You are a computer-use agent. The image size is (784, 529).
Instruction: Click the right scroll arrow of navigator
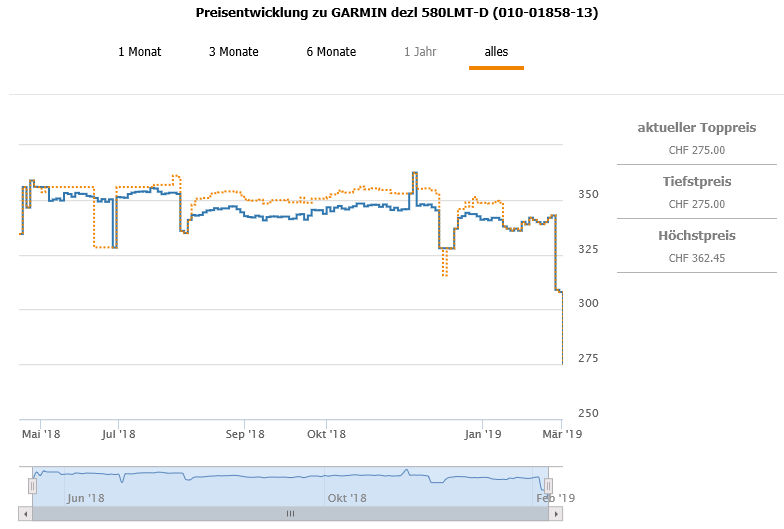tap(556, 514)
